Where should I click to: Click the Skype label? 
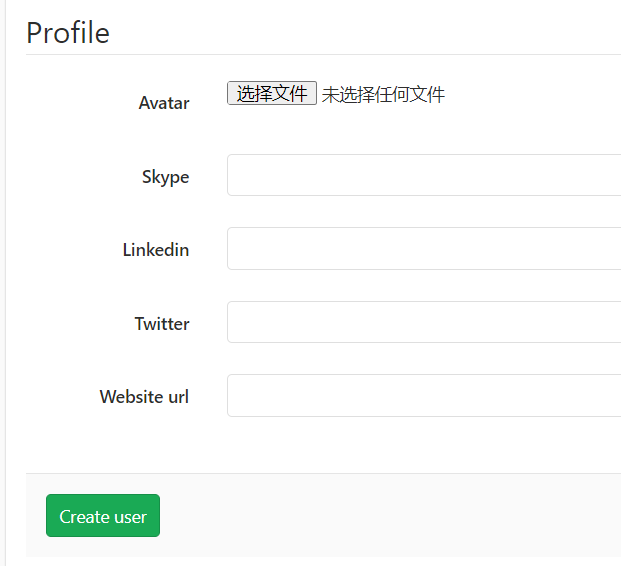pos(166,177)
